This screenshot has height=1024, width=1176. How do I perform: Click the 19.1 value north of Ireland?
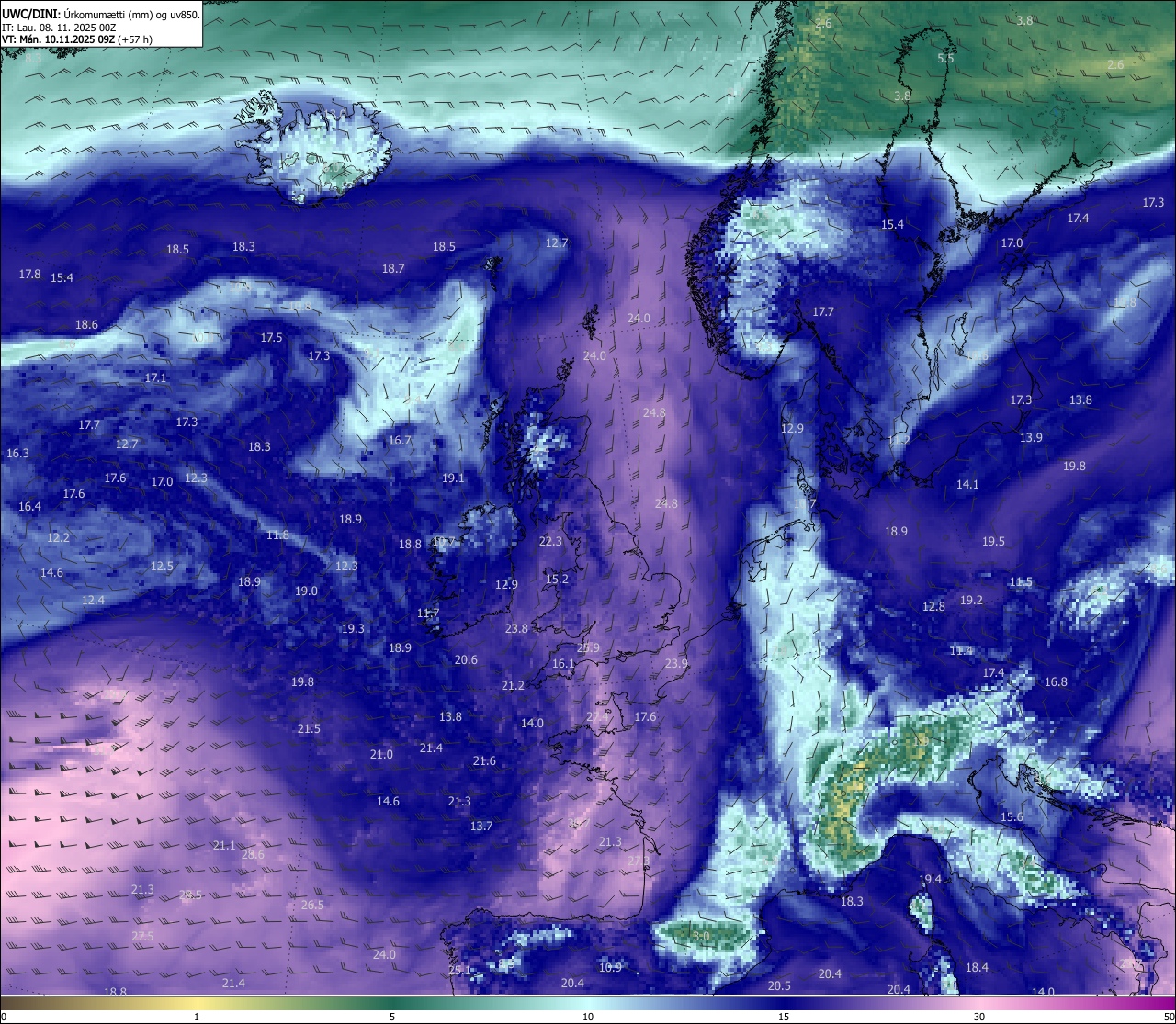pos(453,478)
